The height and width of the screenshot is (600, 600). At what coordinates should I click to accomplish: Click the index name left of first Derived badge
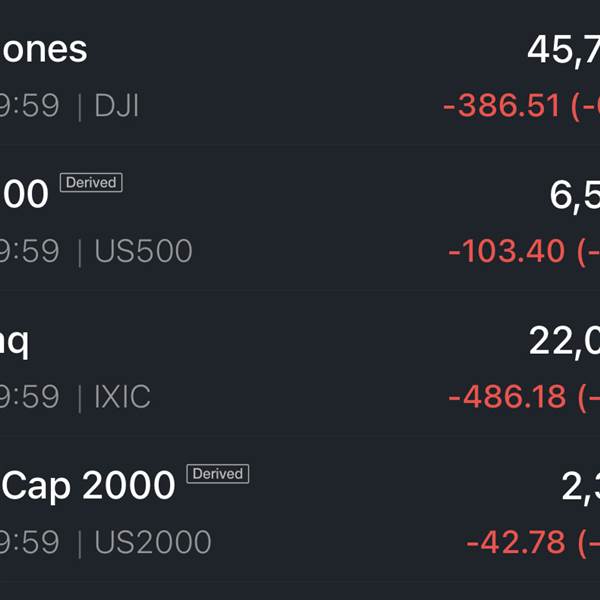coord(24,195)
